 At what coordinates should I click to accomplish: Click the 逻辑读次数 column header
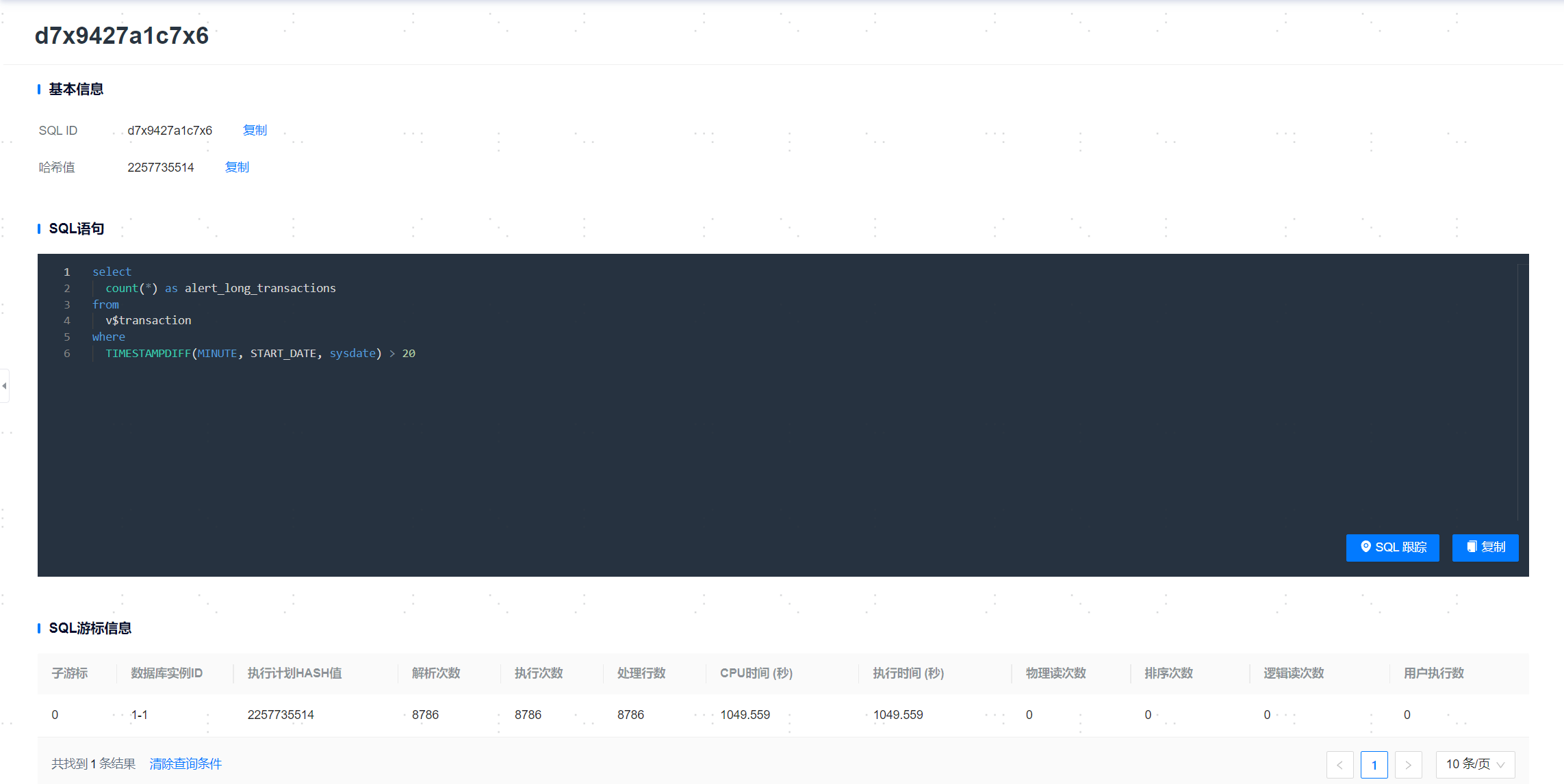click(x=1293, y=673)
